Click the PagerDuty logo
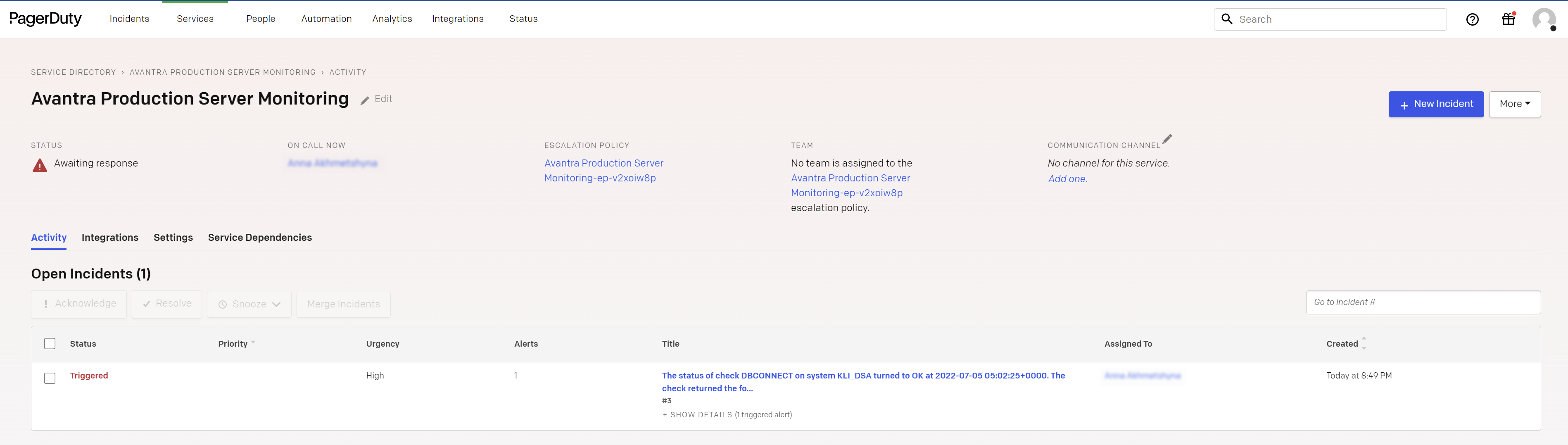Viewport: 1568px width, 445px height. (x=45, y=19)
